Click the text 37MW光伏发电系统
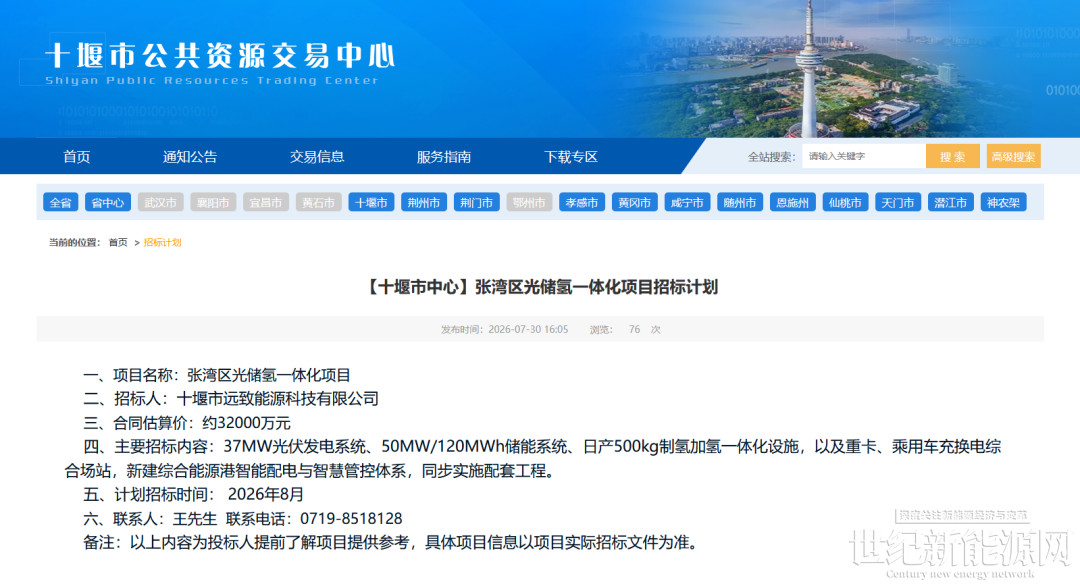The width and height of the screenshot is (1080, 584). [294, 446]
